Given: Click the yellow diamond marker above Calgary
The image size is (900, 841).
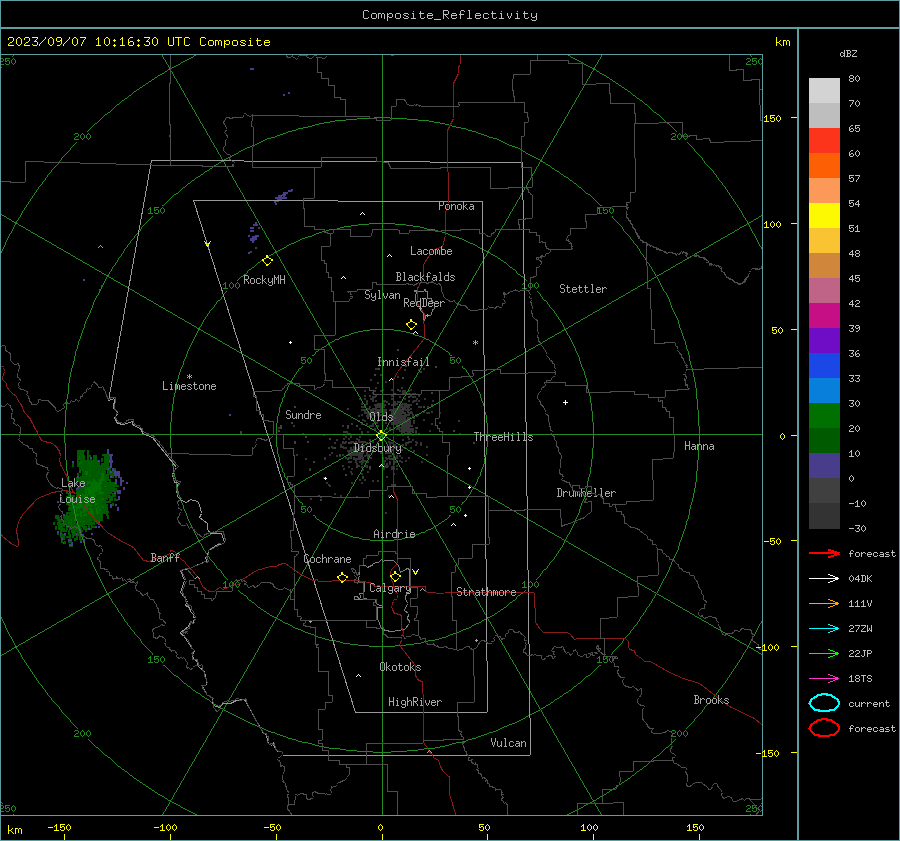Looking at the screenshot, I should (x=395, y=576).
